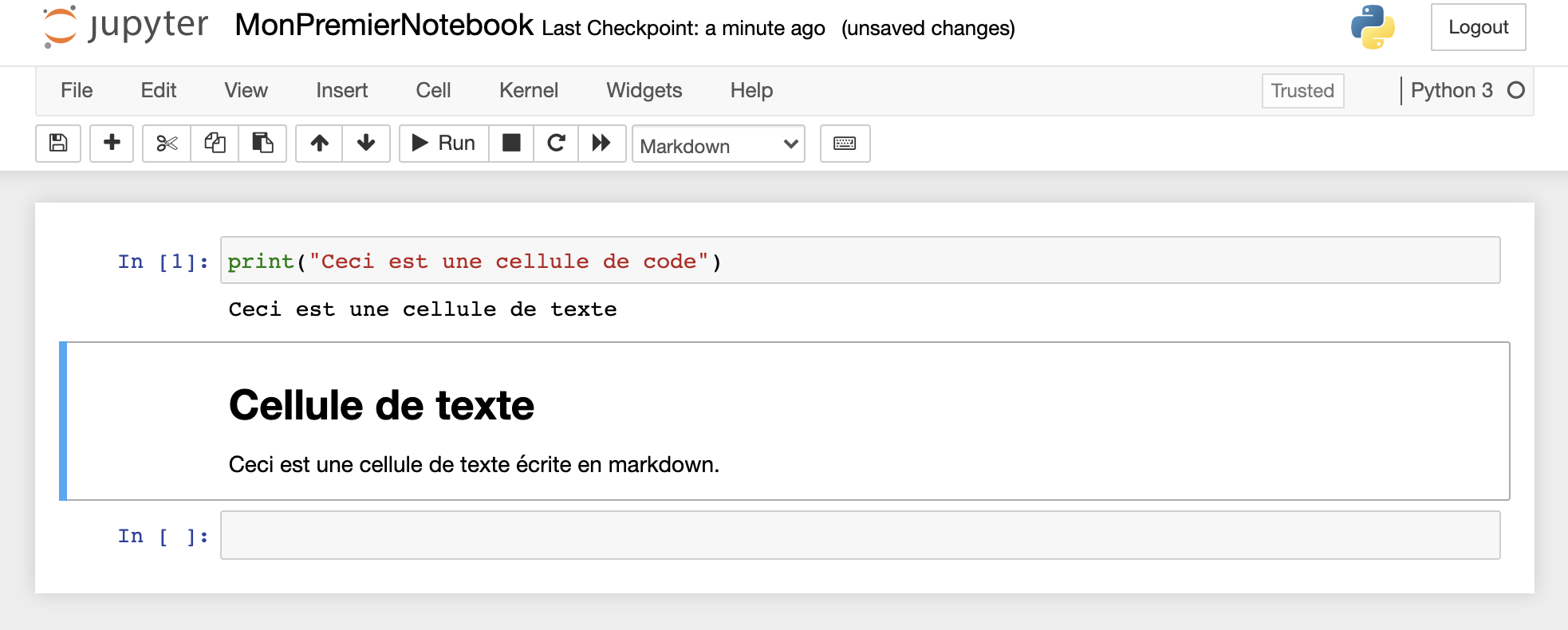Viewport: 1568px width, 630px height.
Task: Click into the print code cell input
Action: pyautogui.click(x=861, y=261)
